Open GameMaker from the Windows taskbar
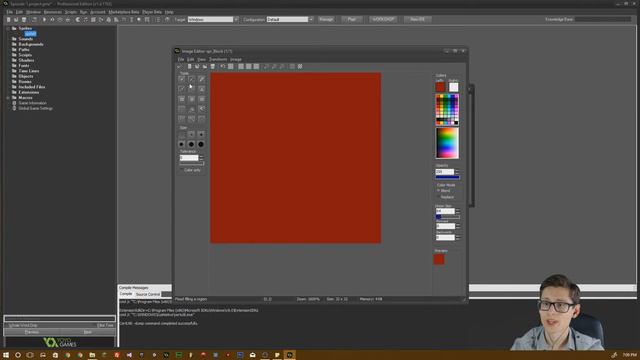The width and height of the screenshot is (640, 360). 289,355
